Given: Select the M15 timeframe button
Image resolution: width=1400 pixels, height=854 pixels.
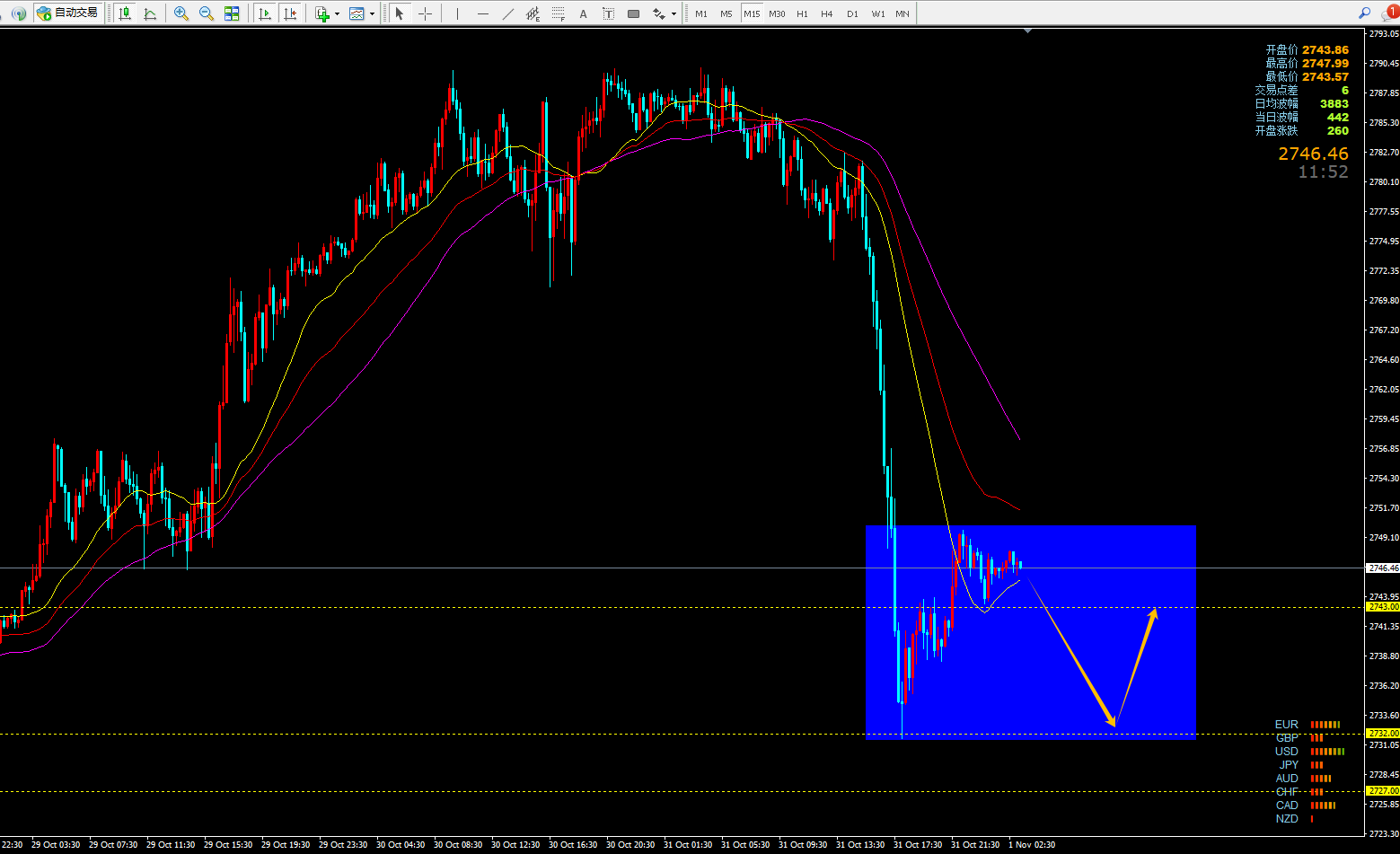Looking at the screenshot, I should [752, 13].
